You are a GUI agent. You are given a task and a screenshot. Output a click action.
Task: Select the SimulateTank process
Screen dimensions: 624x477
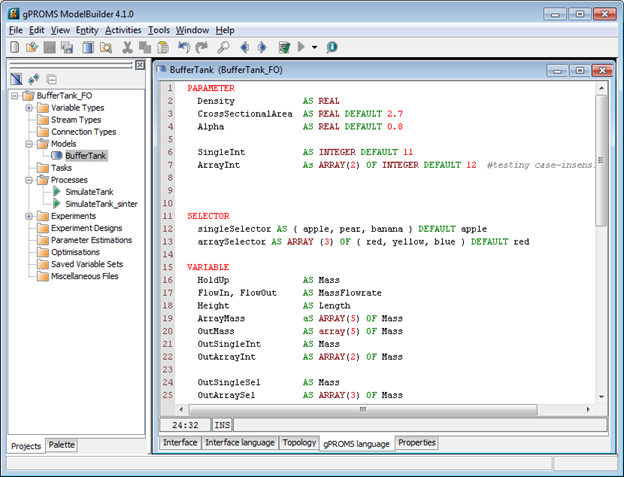pos(89,192)
